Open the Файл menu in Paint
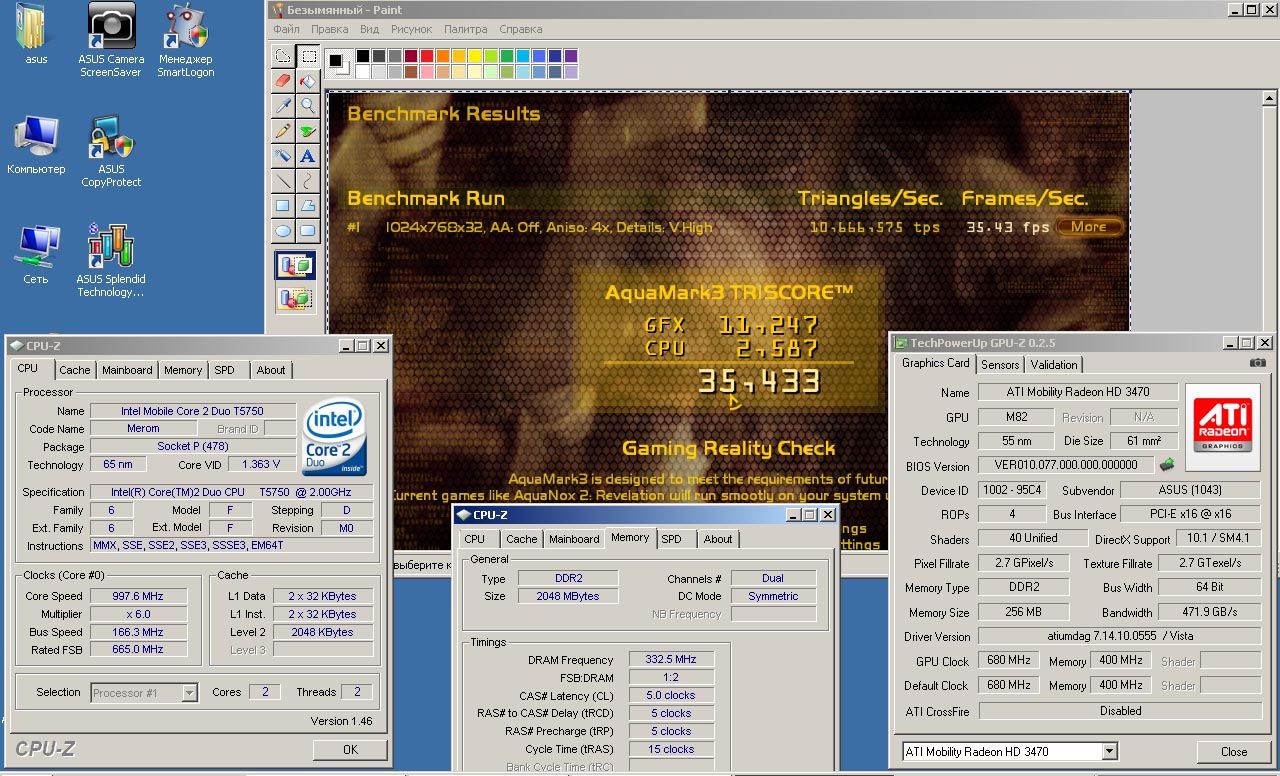This screenshot has width=1280, height=776. point(286,30)
